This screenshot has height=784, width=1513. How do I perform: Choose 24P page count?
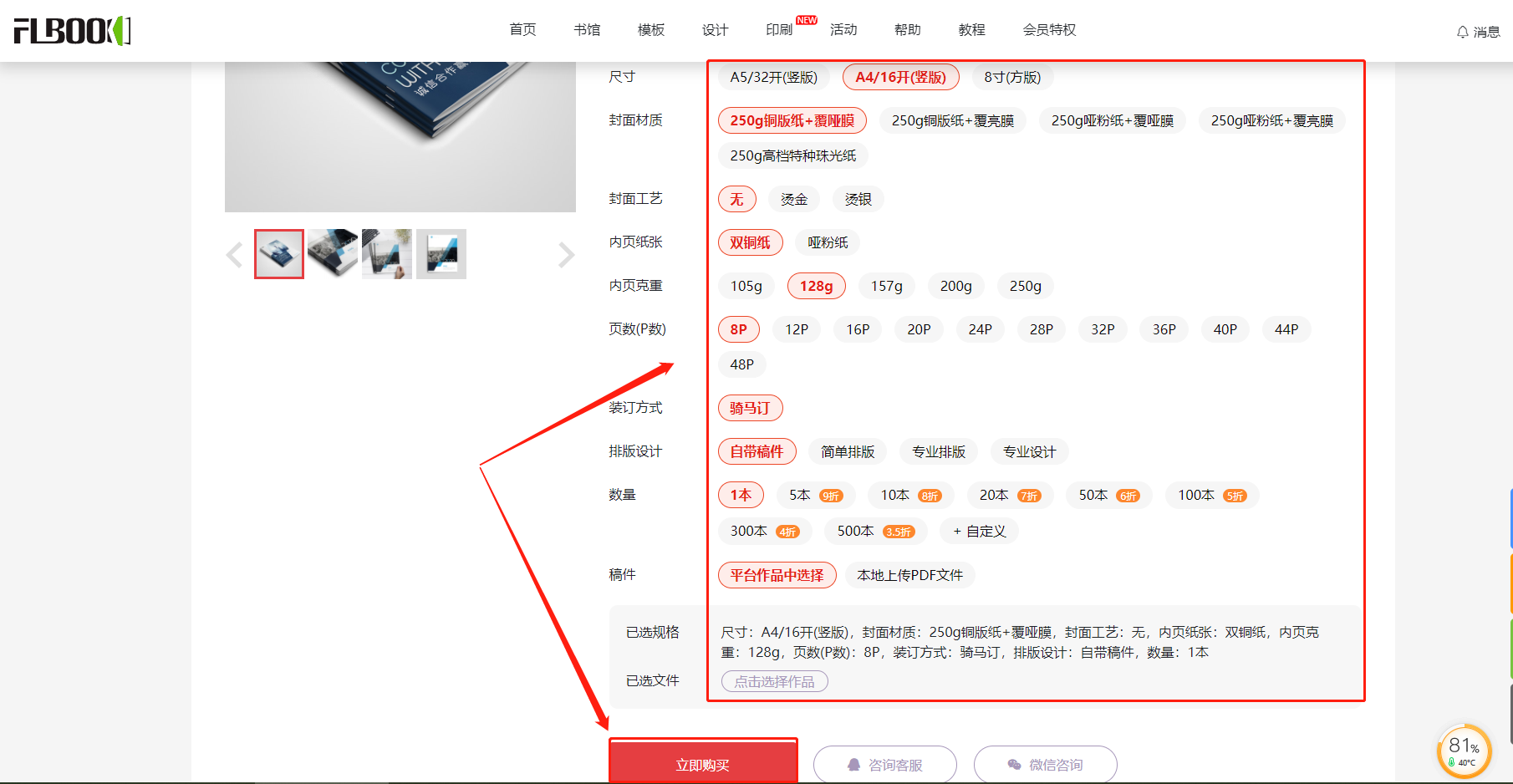click(981, 329)
